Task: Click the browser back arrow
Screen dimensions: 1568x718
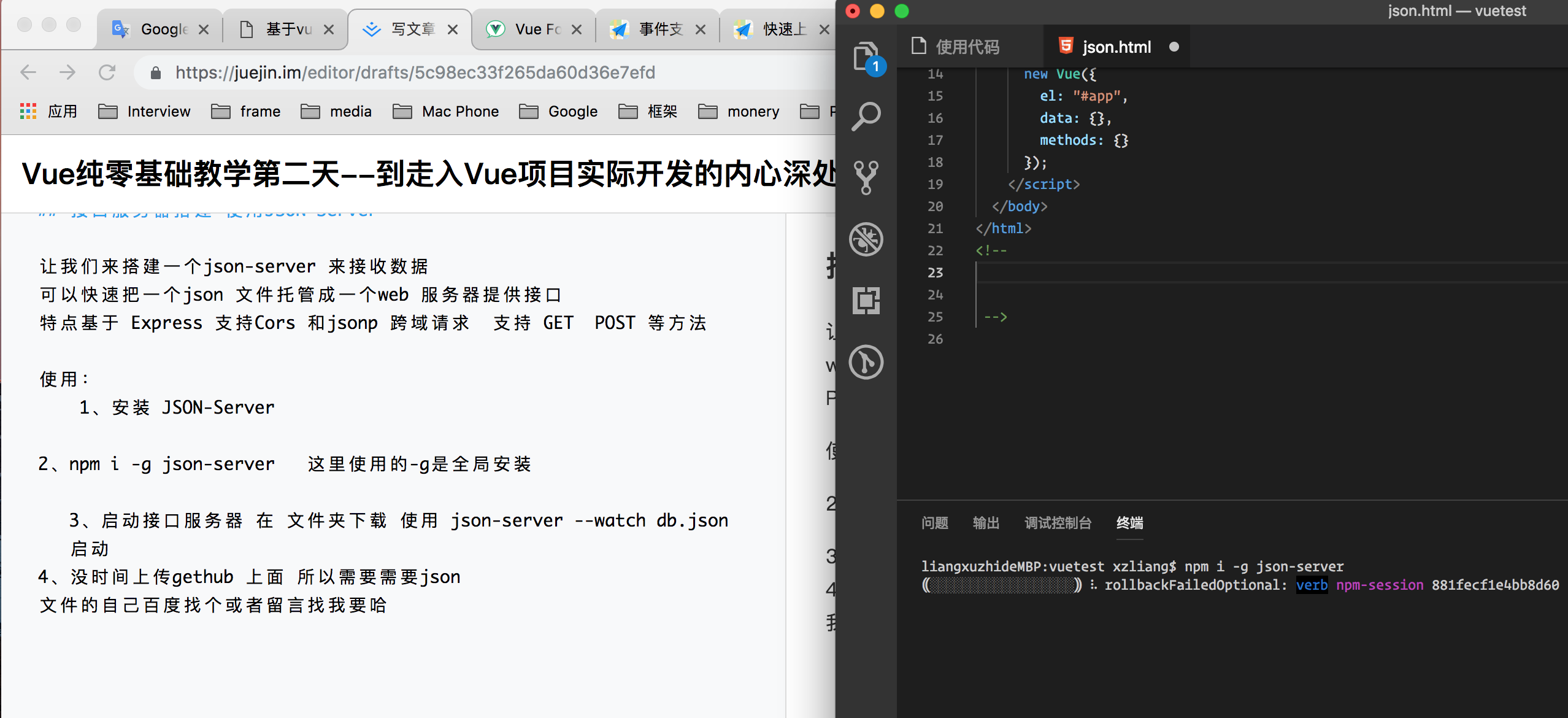Action: 28,72
